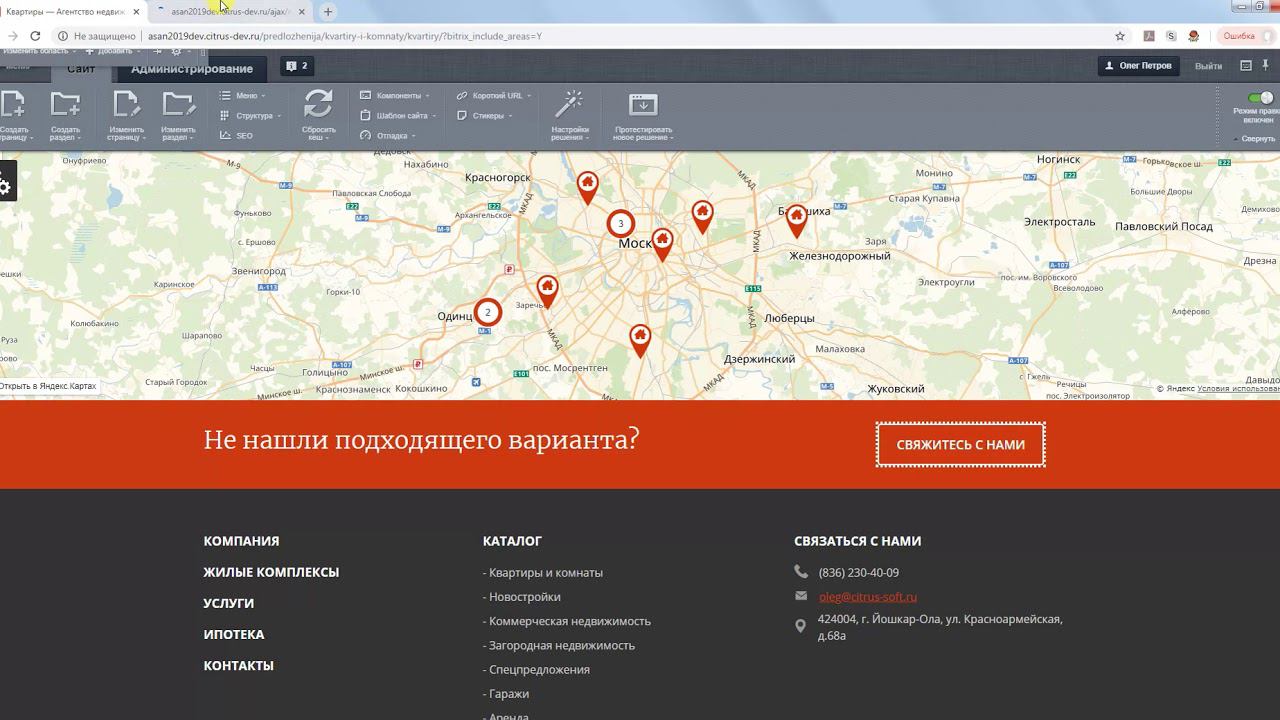This screenshot has height=720, width=1280.
Task: Open the Добавить dropdown in the floating toolbar
Action: (113, 51)
